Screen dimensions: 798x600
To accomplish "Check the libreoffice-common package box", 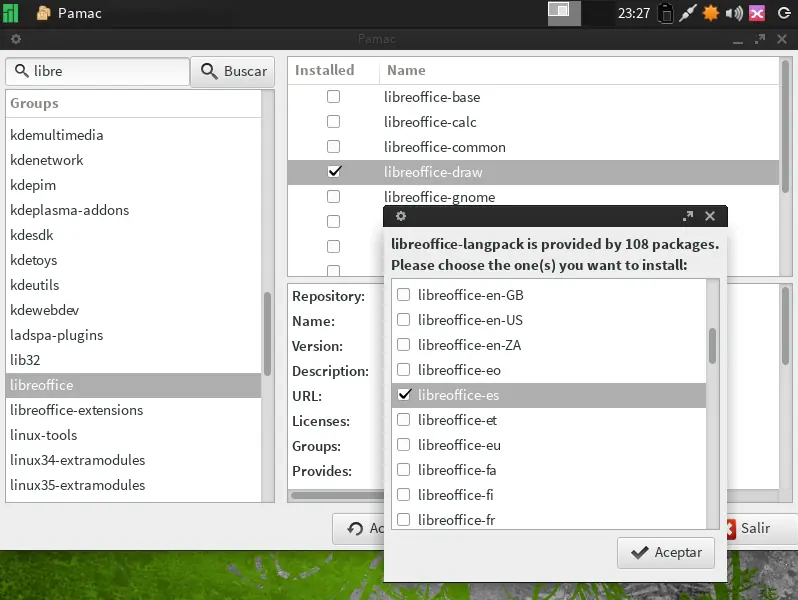I will pos(333,147).
